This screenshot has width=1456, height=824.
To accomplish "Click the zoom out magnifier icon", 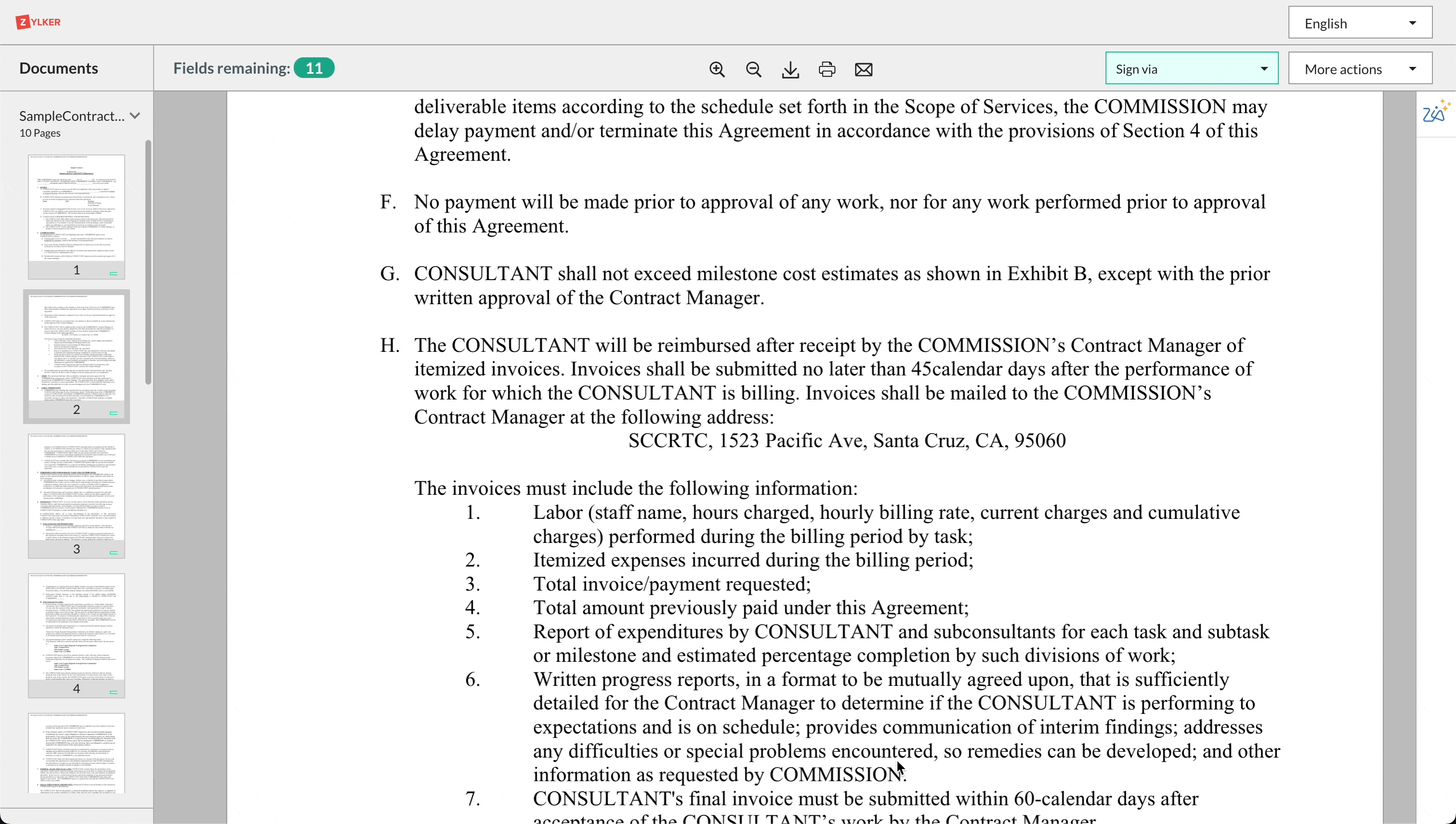I will tap(754, 69).
